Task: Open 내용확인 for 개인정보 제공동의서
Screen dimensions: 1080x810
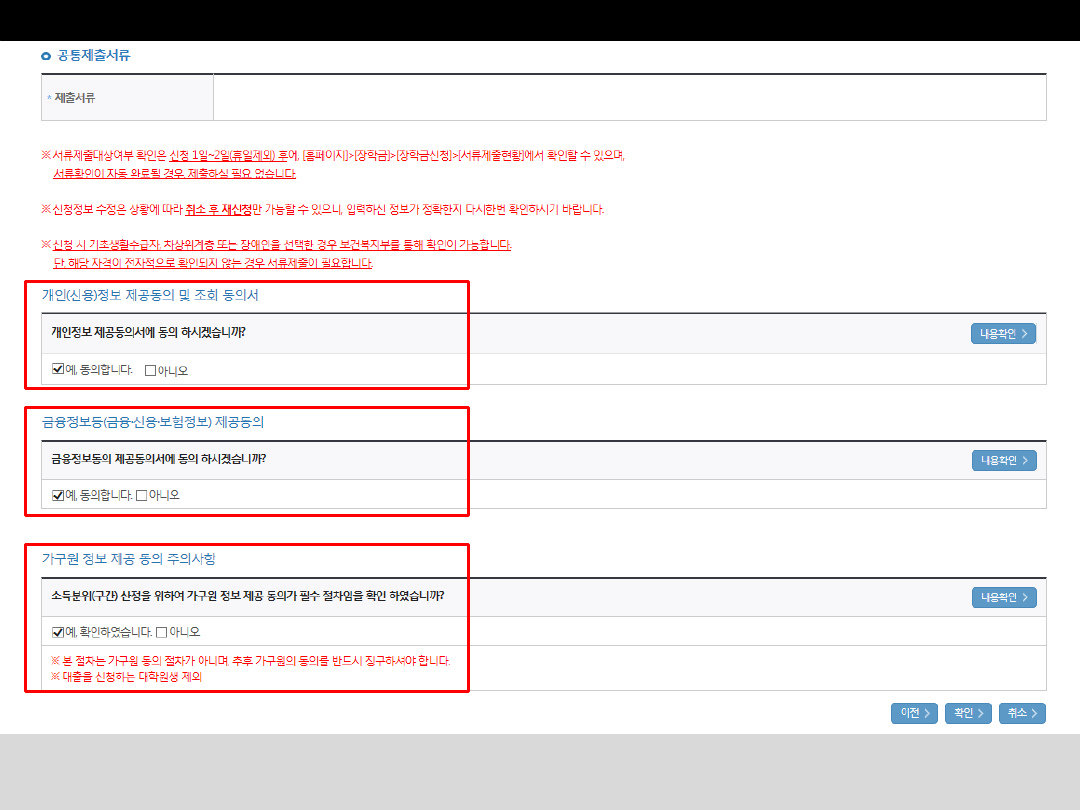Action: pos(1003,334)
